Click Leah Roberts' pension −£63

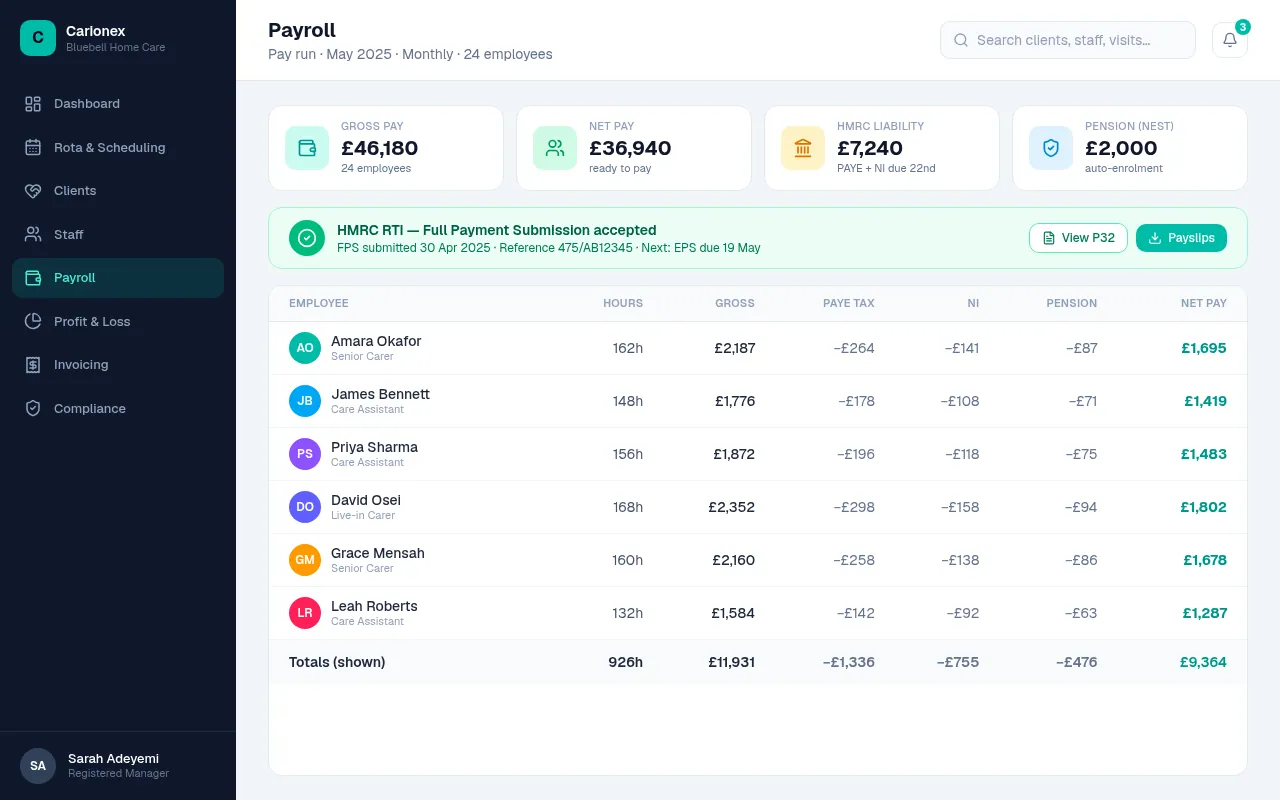(1081, 613)
